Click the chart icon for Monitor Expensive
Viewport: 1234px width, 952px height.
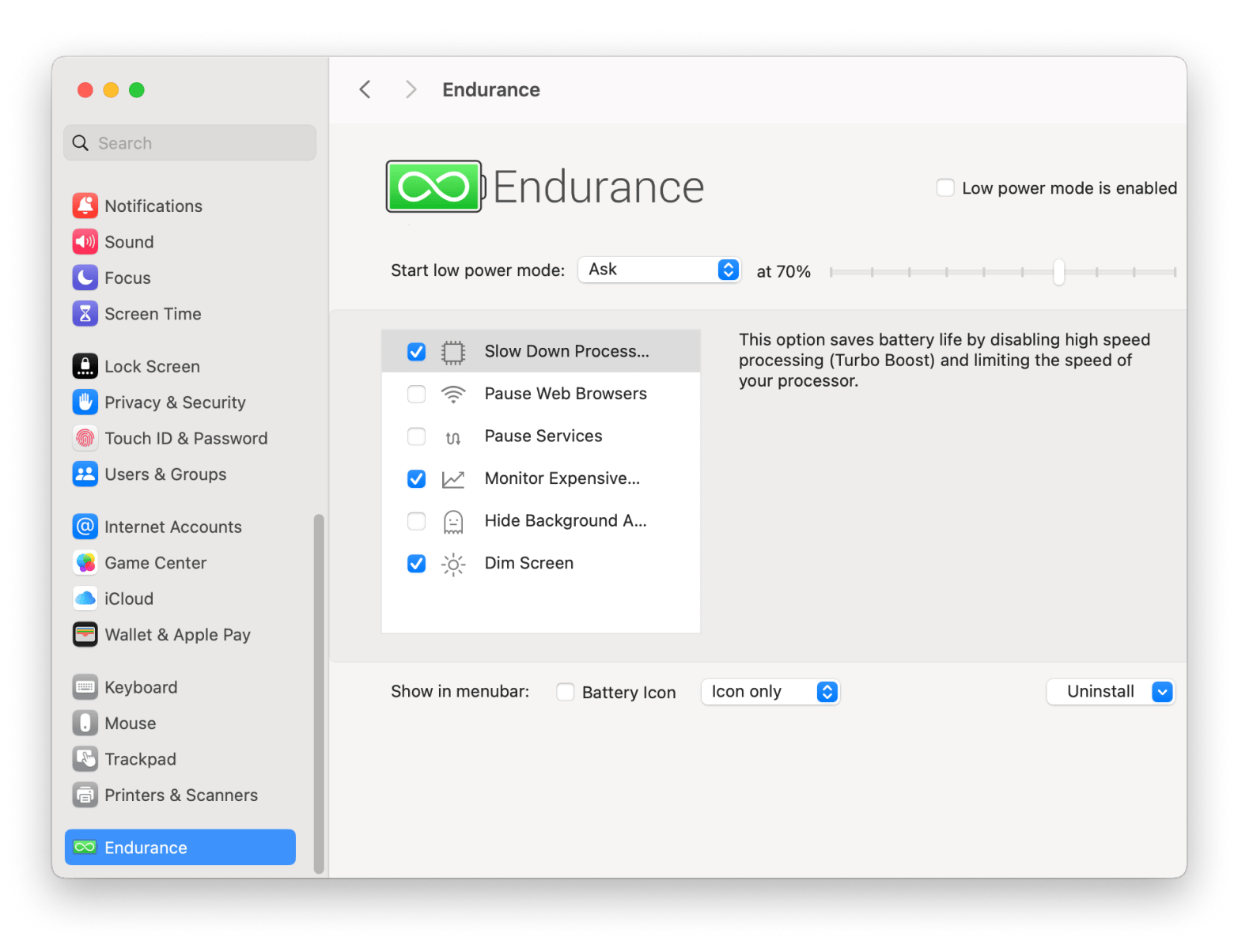[x=452, y=479]
